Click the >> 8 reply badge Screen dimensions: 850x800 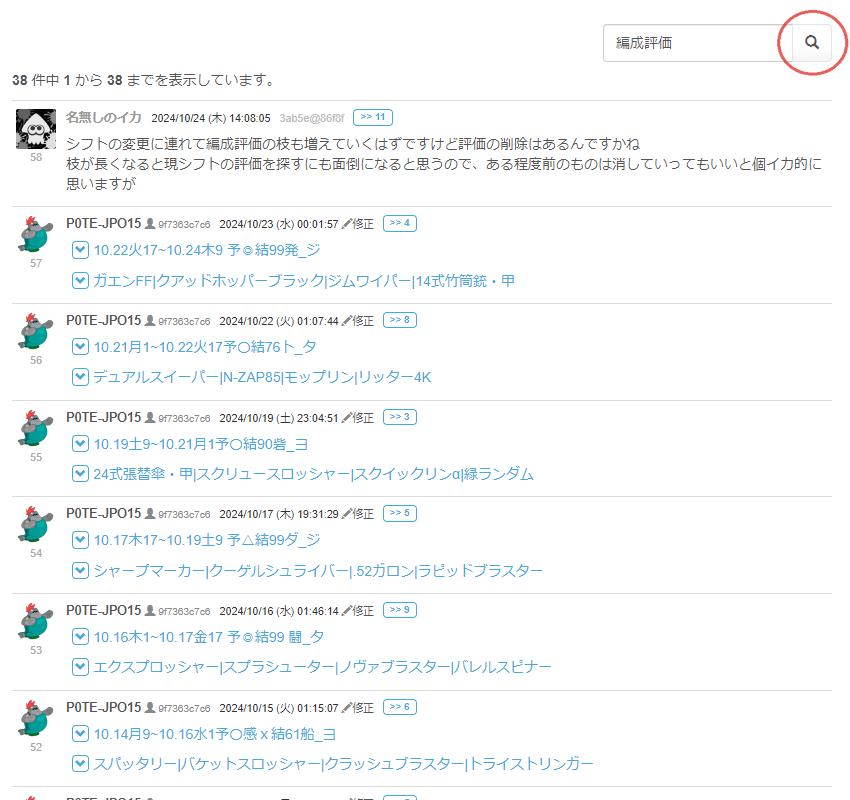point(399,320)
